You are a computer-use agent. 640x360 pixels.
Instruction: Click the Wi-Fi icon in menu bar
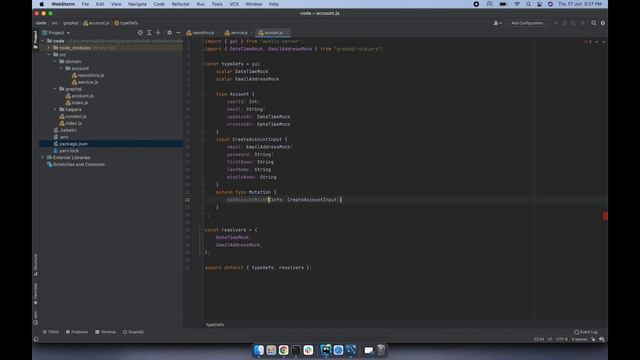click(517, 4)
